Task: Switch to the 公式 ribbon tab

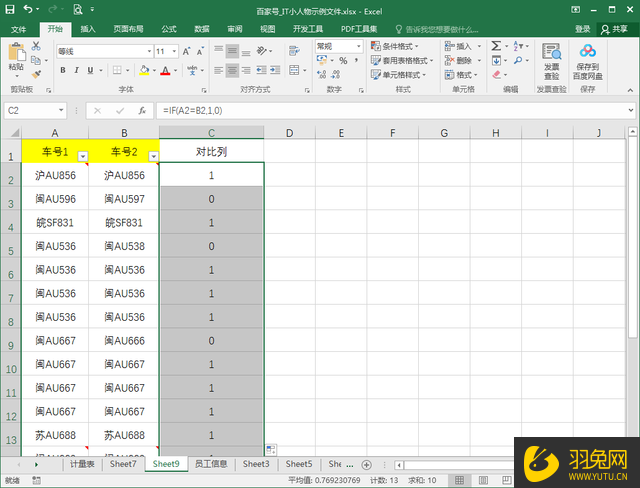Action: tap(169, 29)
